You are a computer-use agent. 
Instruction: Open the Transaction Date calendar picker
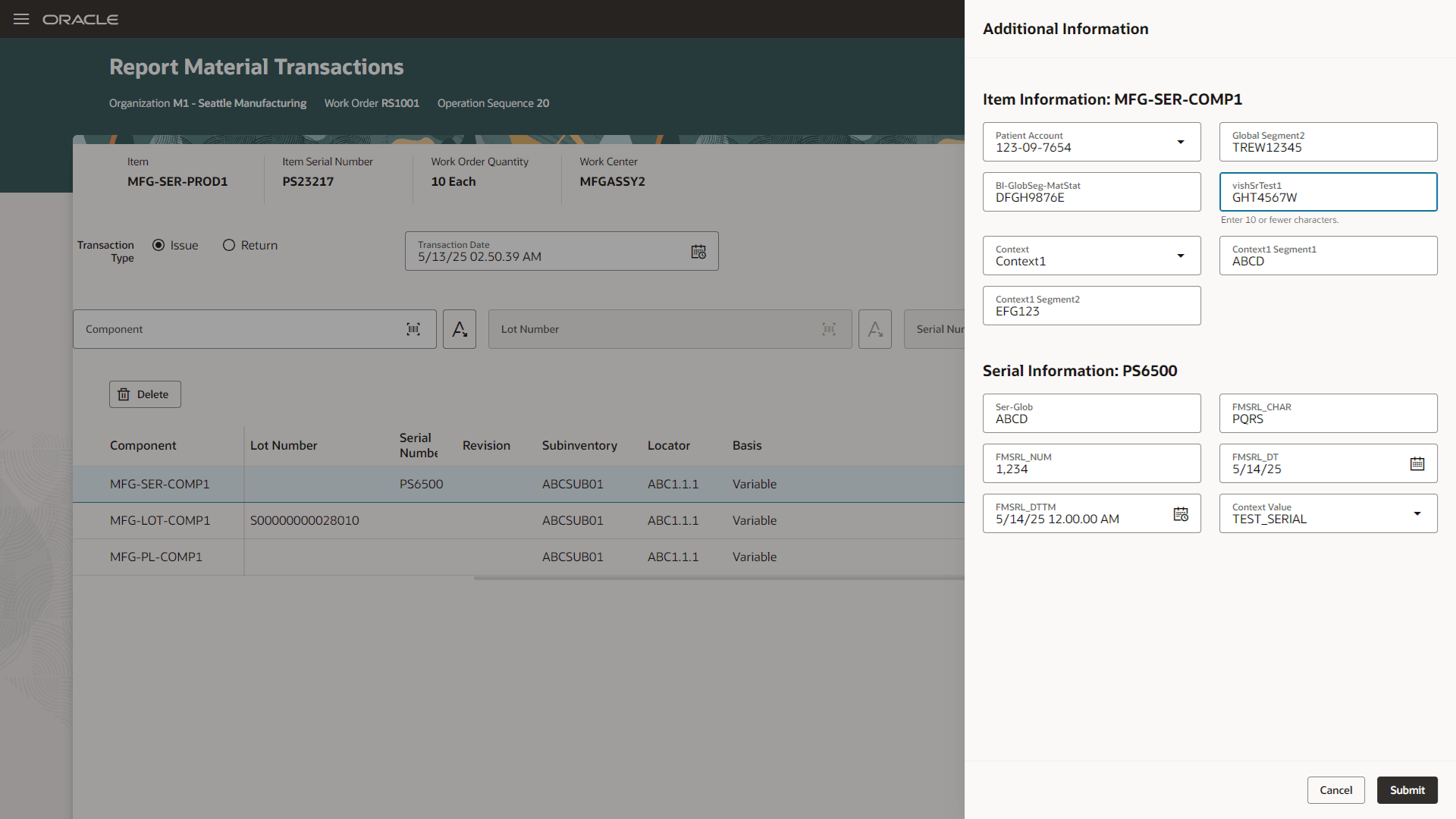click(x=698, y=251)
